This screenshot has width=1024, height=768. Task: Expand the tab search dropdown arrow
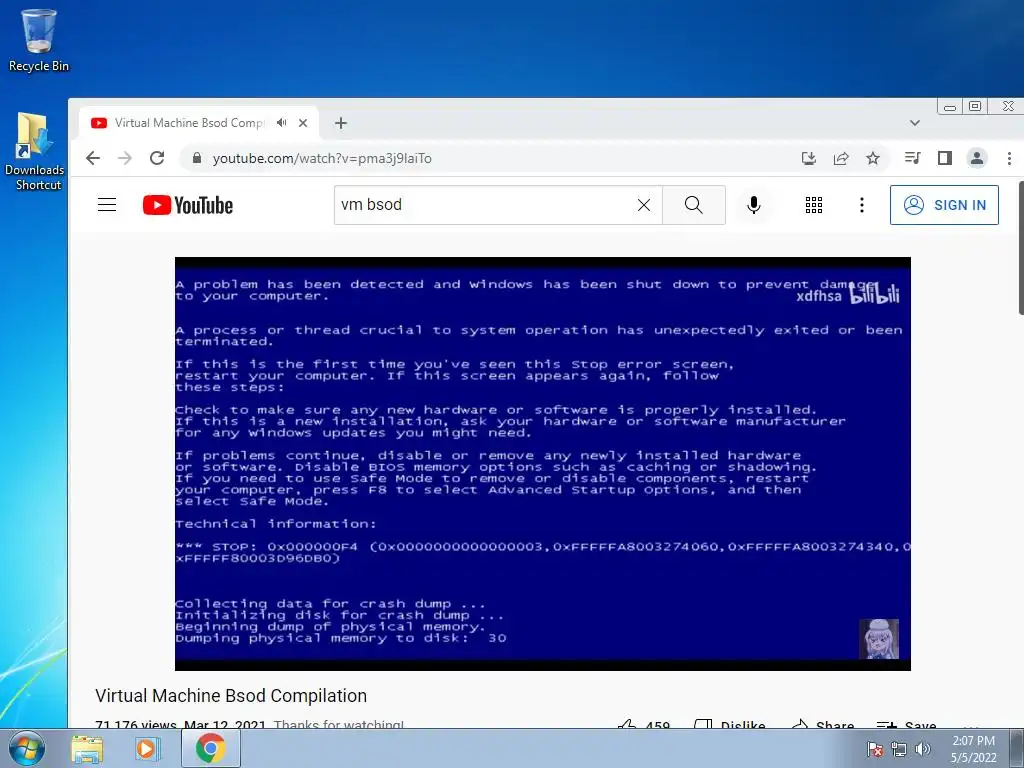point(915,123)
